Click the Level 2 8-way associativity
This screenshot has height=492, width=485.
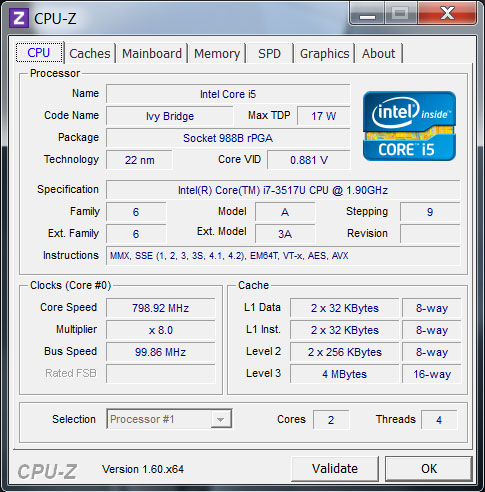coord(432,352)
